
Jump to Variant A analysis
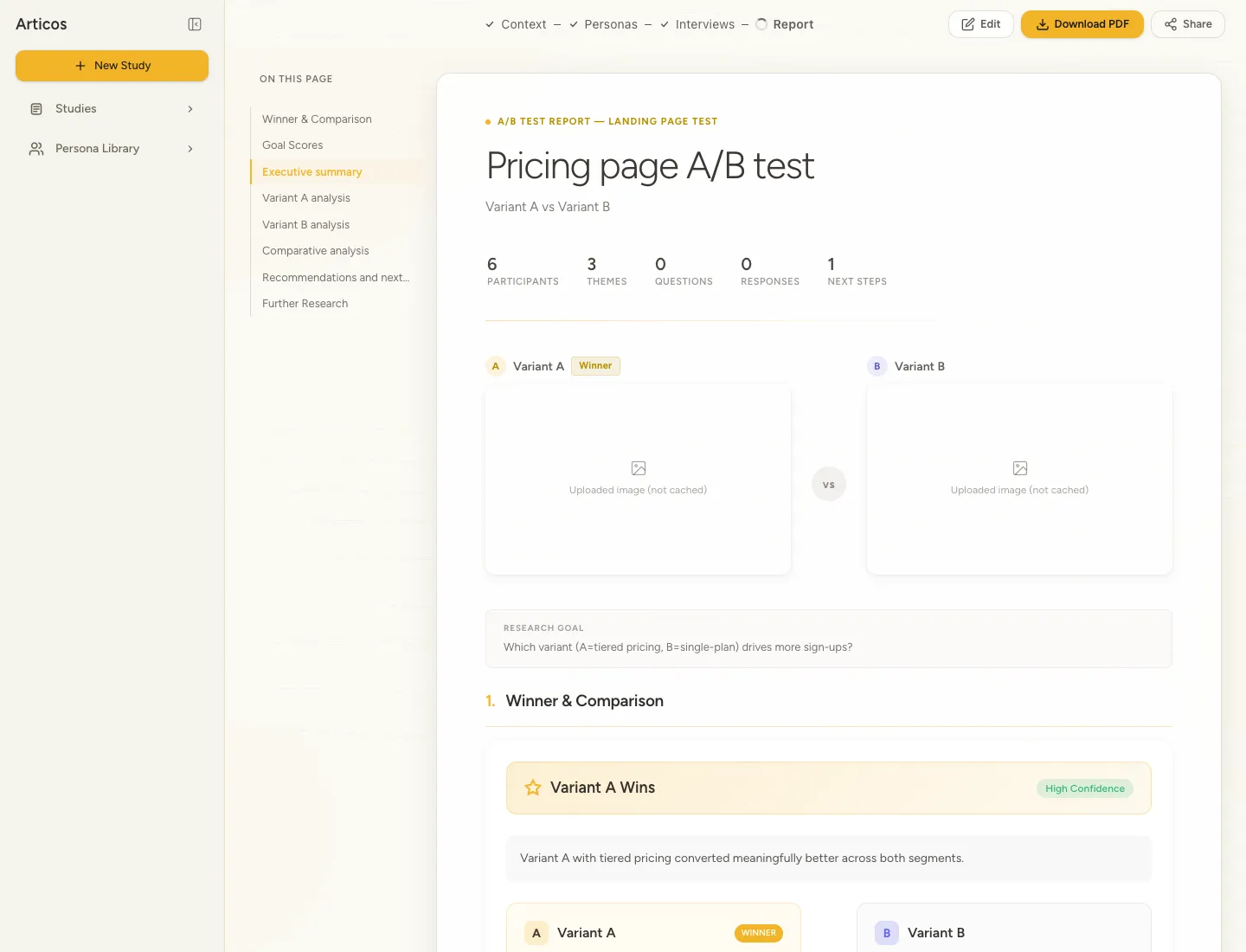306,198
